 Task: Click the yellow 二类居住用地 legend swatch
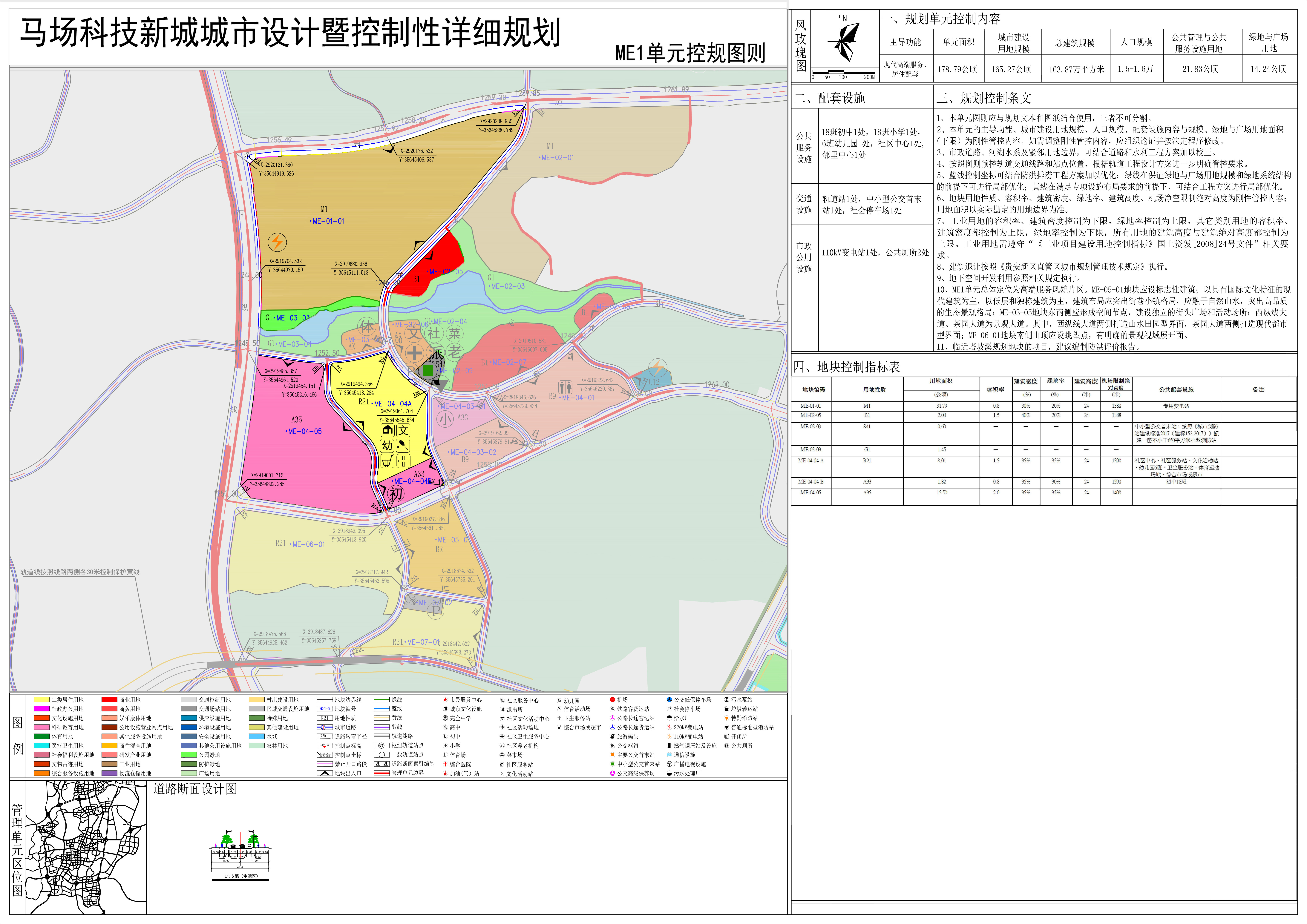click(x=42, y=700)
